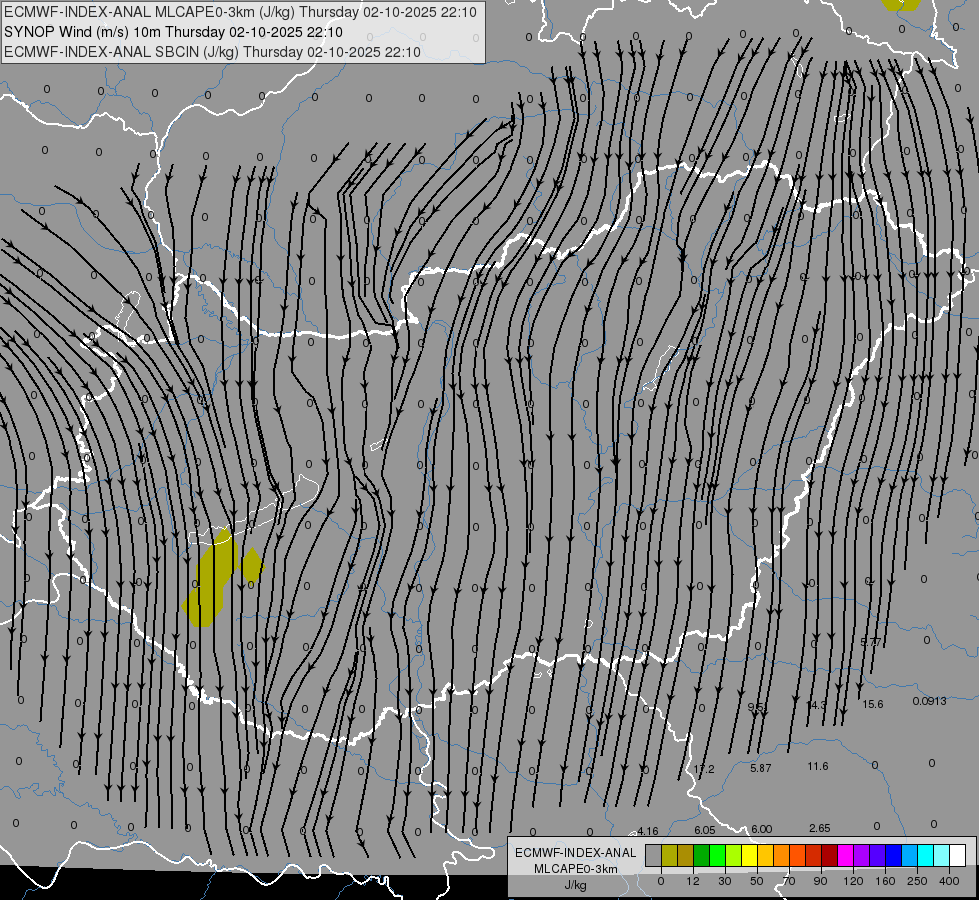This screenshot has height=900, width=979.
Task: Click the dark blue legend swatch near 160
Action: (893, 855)
